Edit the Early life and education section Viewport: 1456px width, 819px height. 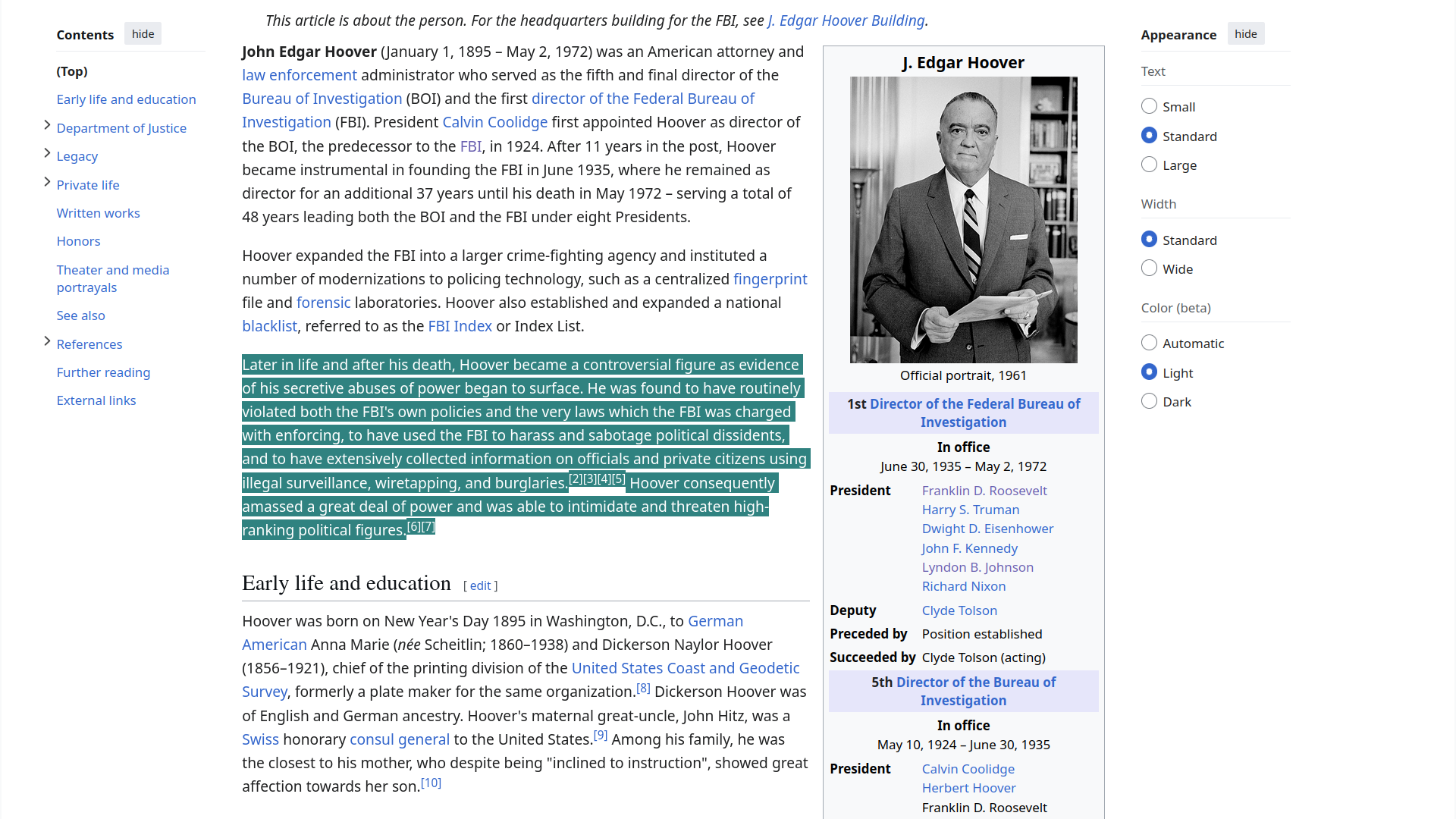pos(480,585)
